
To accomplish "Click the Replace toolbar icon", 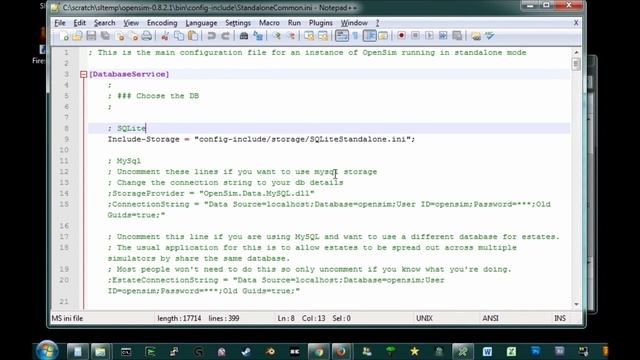I will coord(258,36).
